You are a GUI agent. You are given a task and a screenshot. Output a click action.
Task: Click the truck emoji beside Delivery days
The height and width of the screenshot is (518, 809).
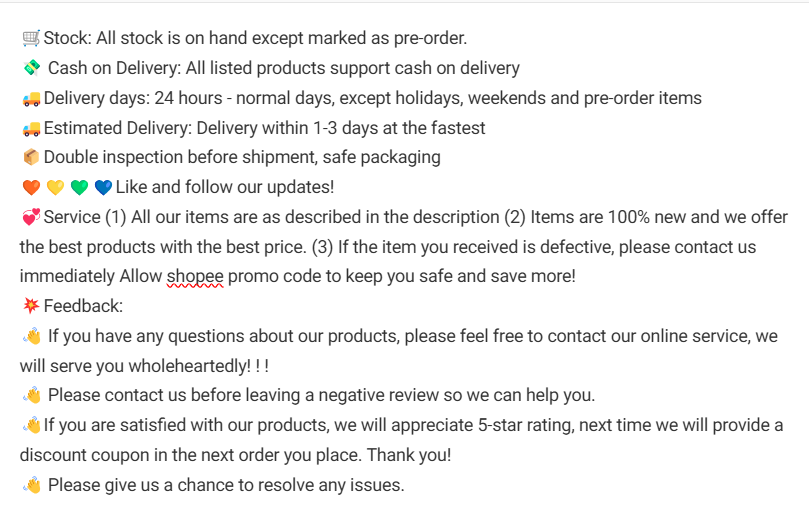(31, 98)
